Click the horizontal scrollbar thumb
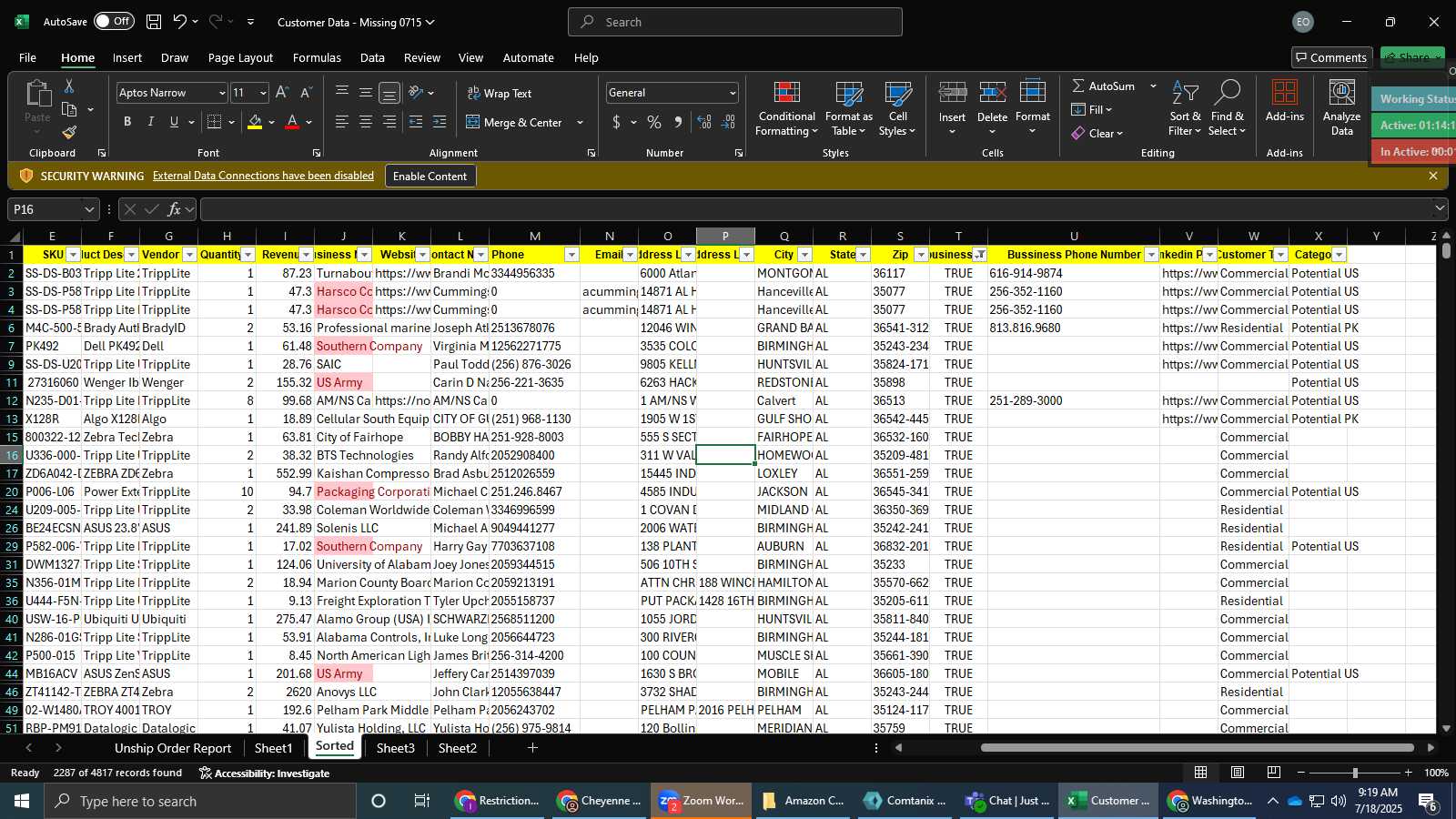1456x819 pixels. coord(1198,748)
